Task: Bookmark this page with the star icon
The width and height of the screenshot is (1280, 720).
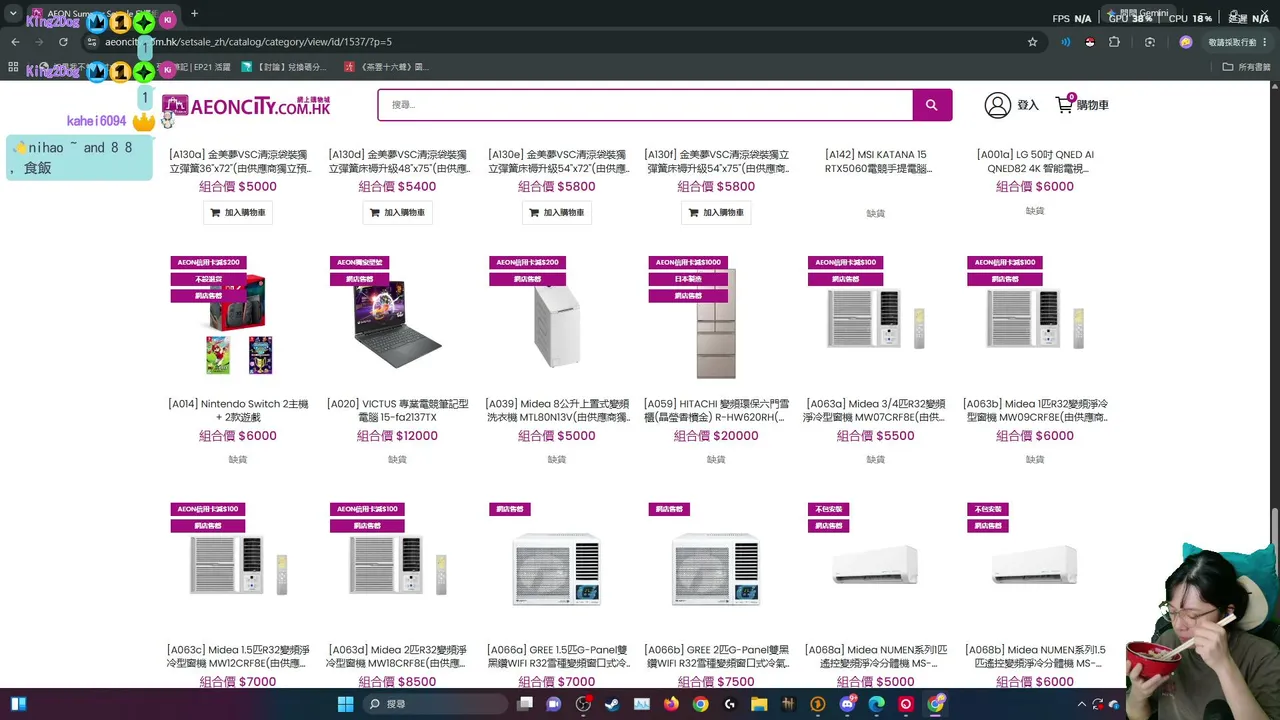Action: click(1032, 42)
